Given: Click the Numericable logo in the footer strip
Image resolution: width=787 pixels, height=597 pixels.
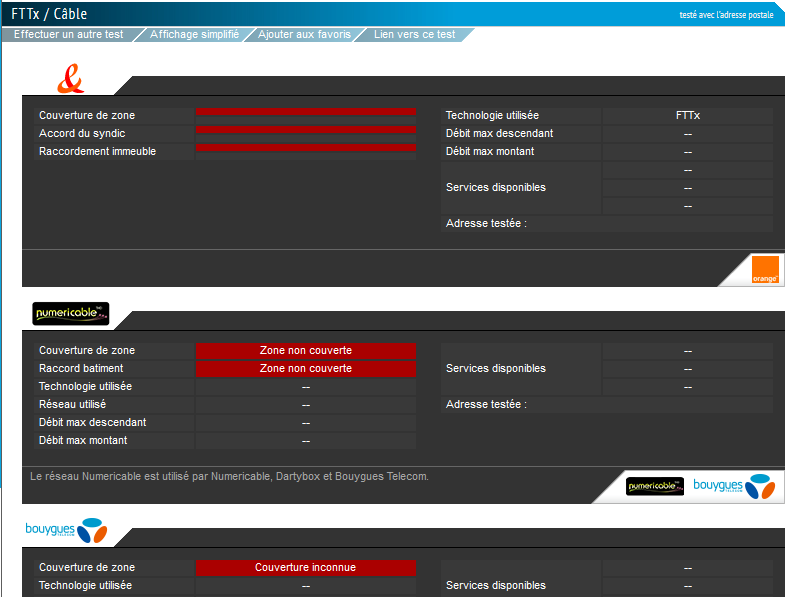Looking at the screenshot, I should [x=655, y=487].
